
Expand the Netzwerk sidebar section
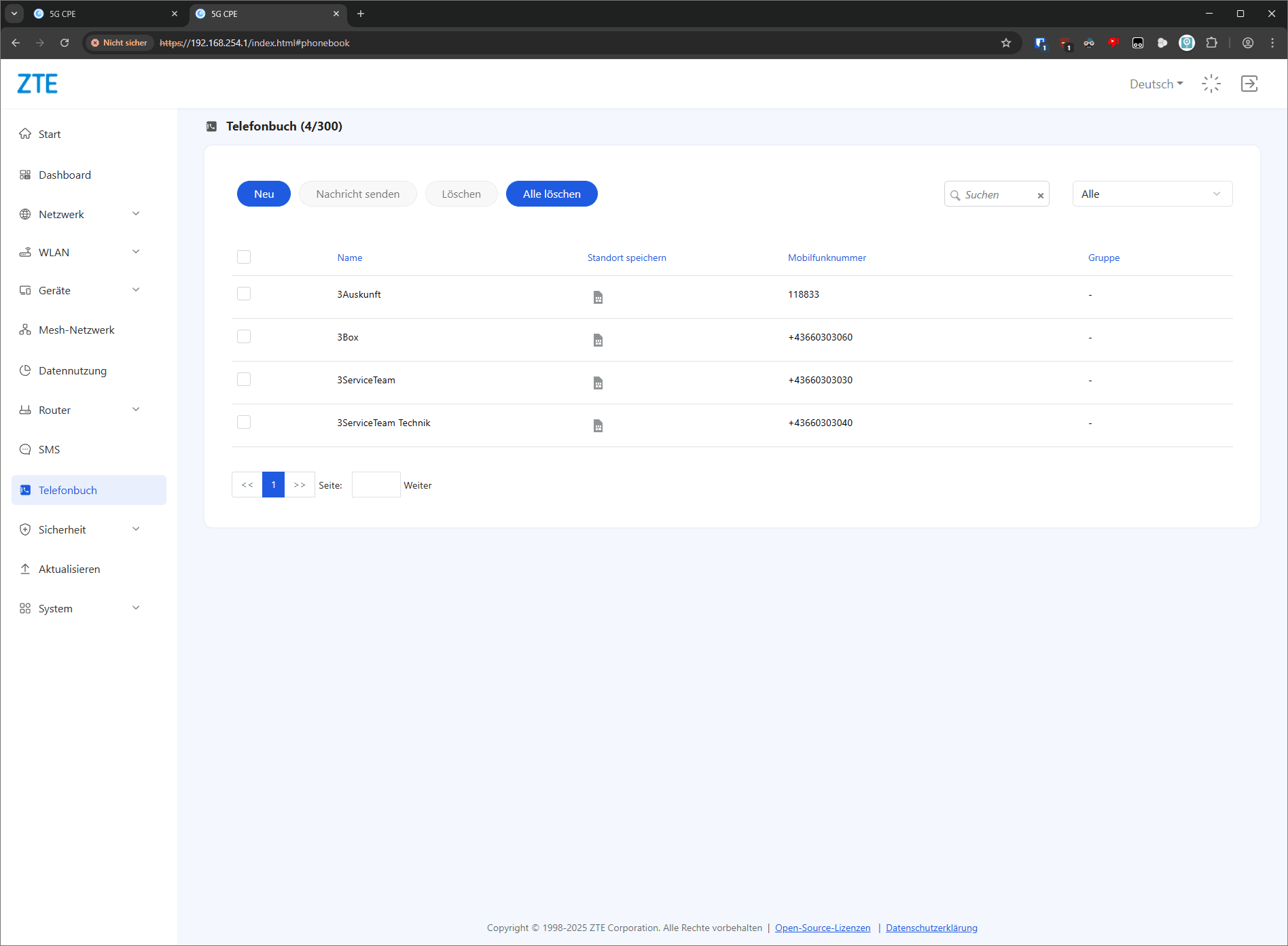coord(89,214)
